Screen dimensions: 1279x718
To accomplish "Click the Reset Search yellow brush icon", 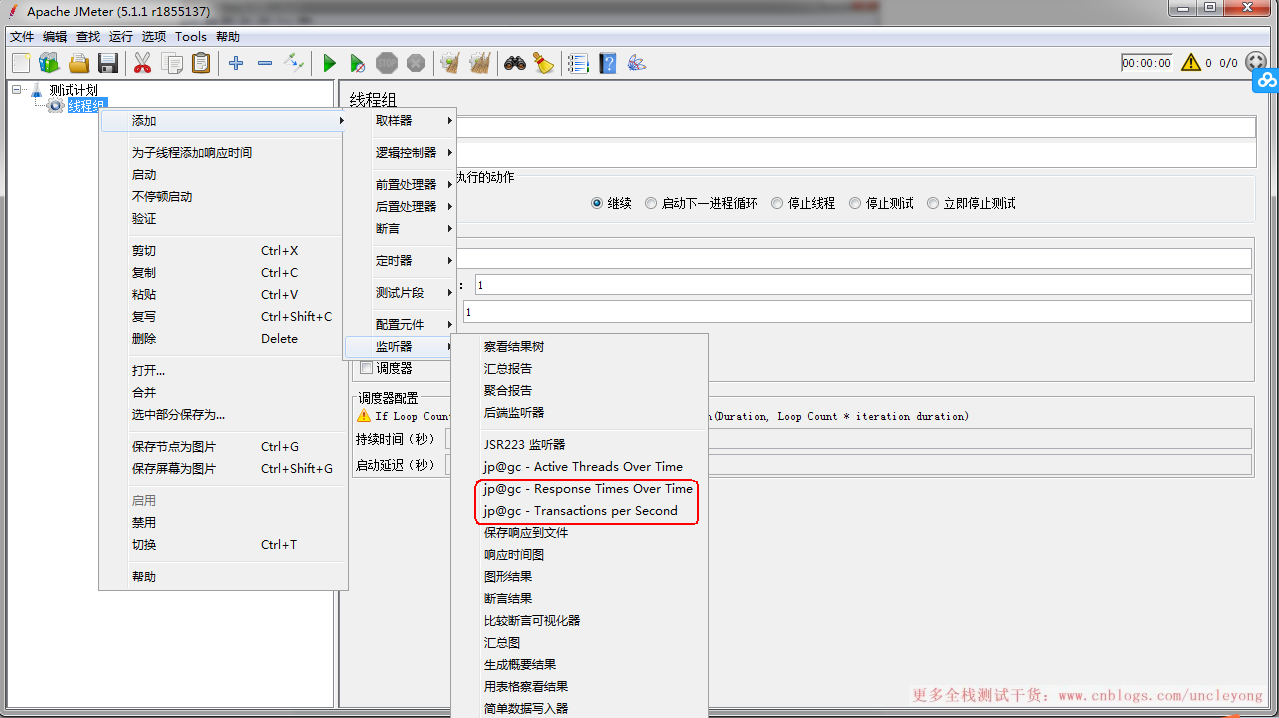I will [x=544, y=63].
